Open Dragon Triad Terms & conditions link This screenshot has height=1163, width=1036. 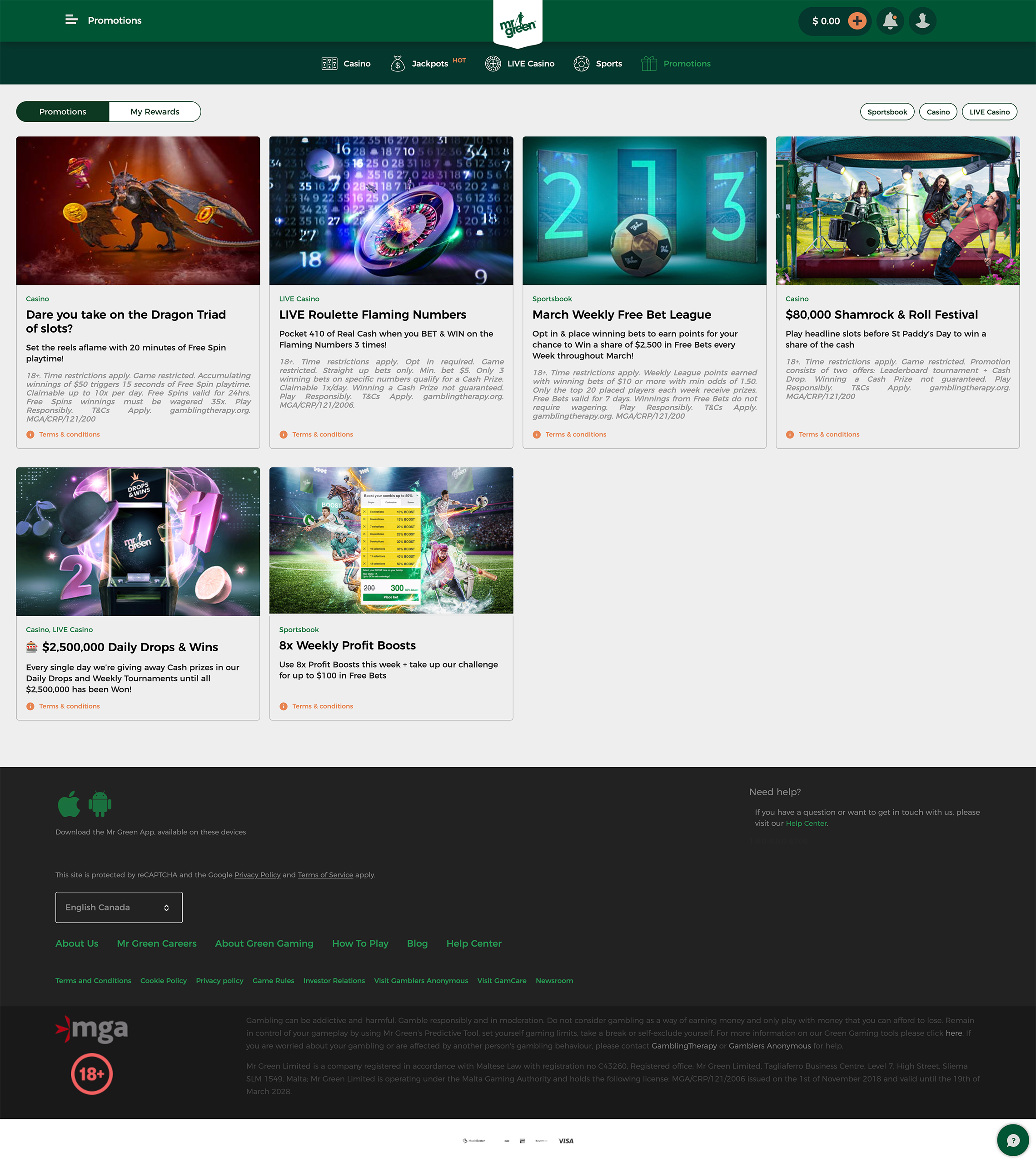click(x=70, y=434)
